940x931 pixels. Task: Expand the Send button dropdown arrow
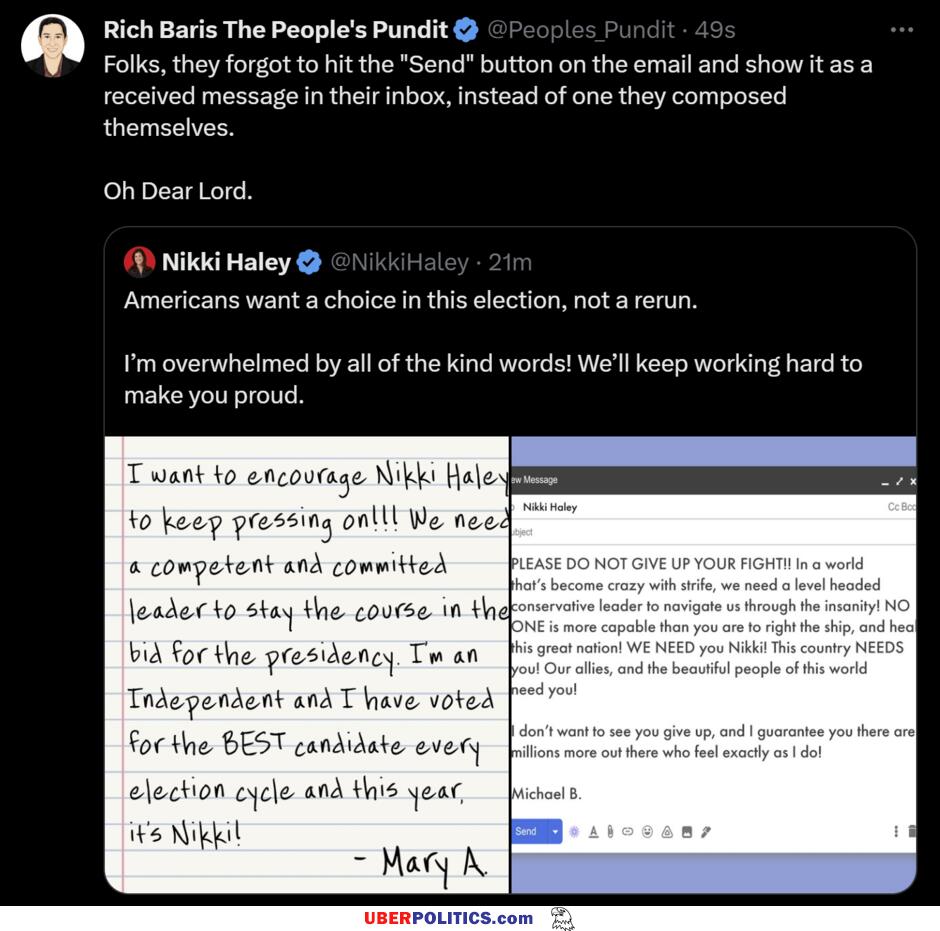[555, 831]
